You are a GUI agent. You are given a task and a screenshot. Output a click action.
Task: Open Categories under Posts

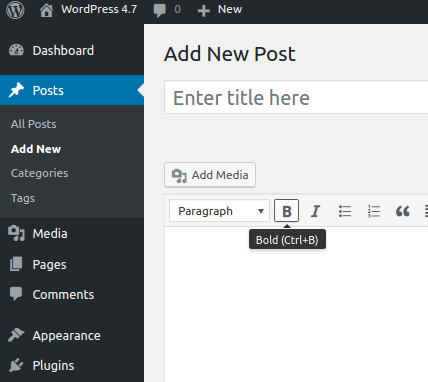(39, 173)
